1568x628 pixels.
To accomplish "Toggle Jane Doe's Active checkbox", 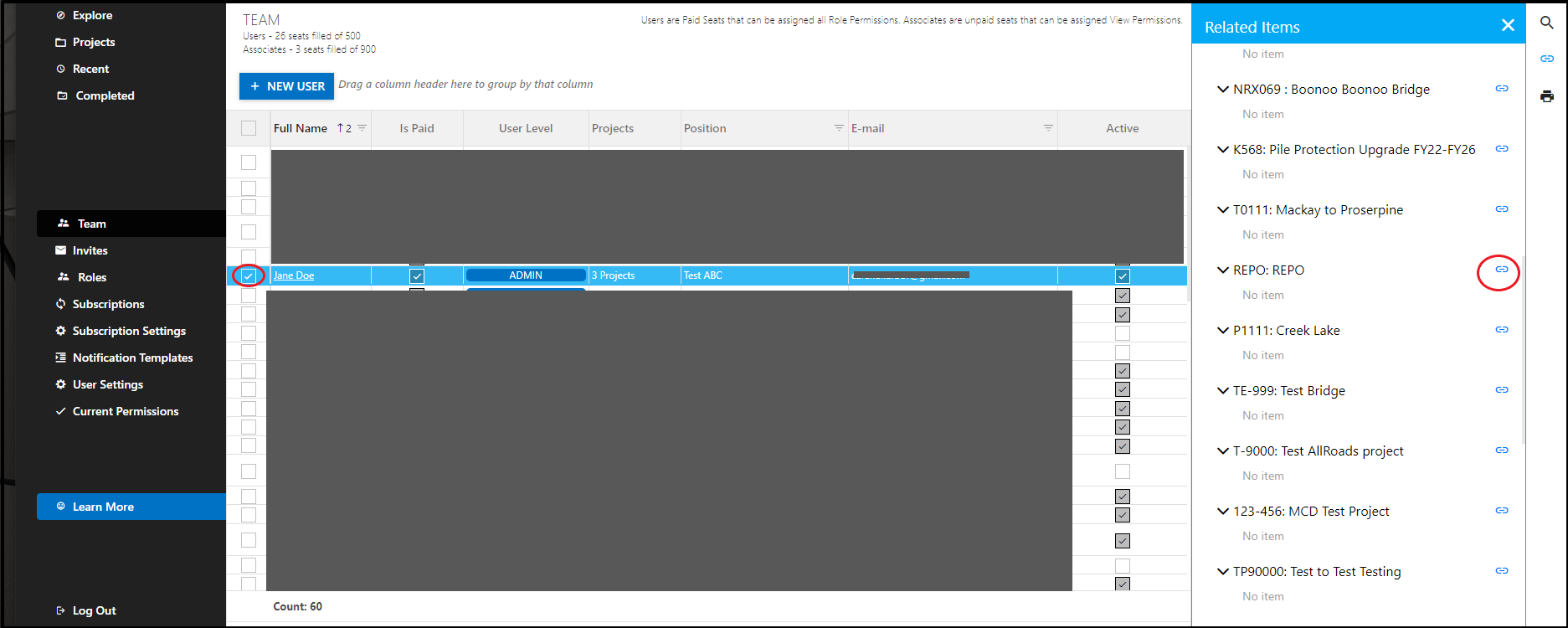I will click(x=1123, y=275).
